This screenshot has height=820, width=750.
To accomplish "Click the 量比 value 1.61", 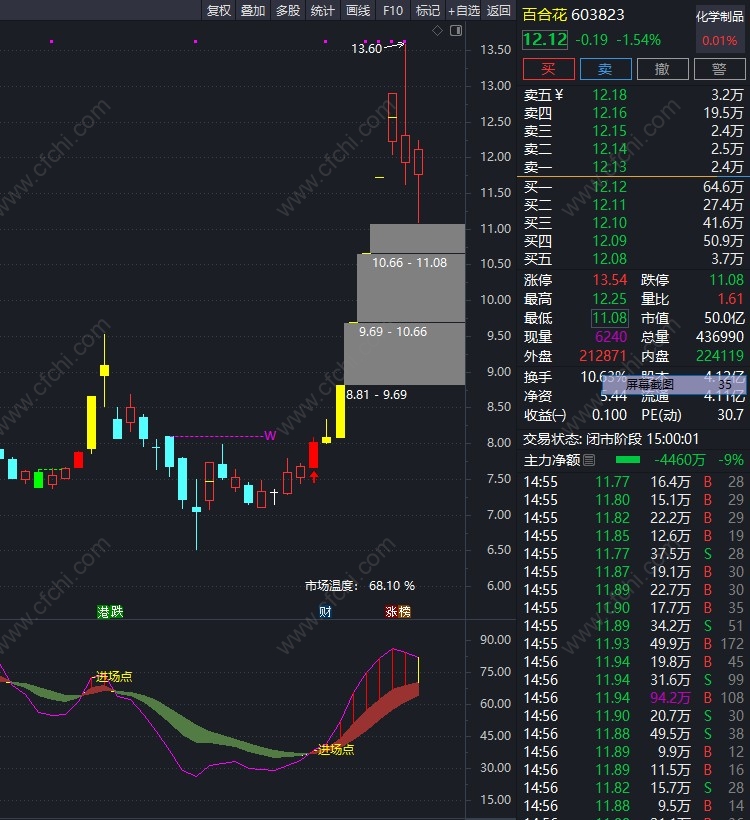I will [731, 299].
